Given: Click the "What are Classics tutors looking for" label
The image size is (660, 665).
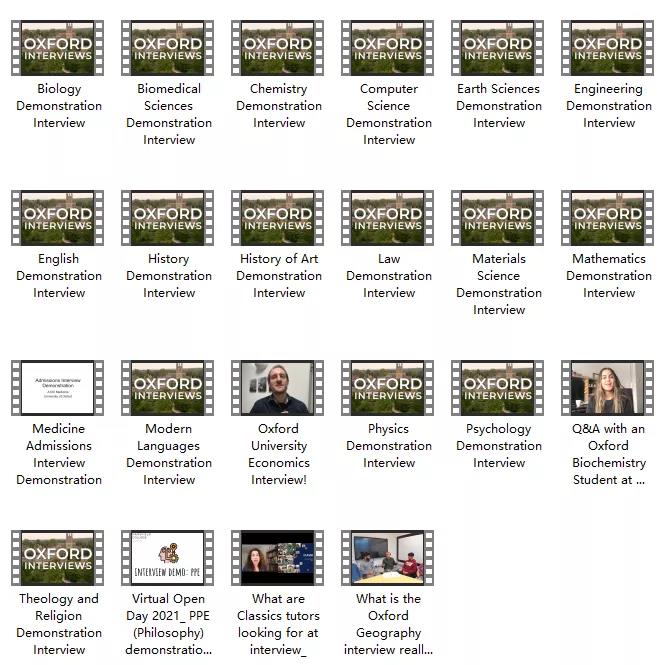Looking at the screenshot, I should (278, 624).
